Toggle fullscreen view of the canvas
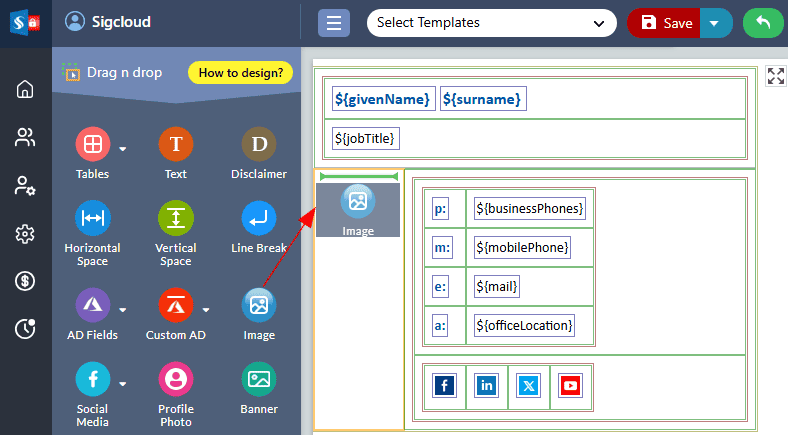Viewport: 788px width, 435px height. tap(776, 76)
